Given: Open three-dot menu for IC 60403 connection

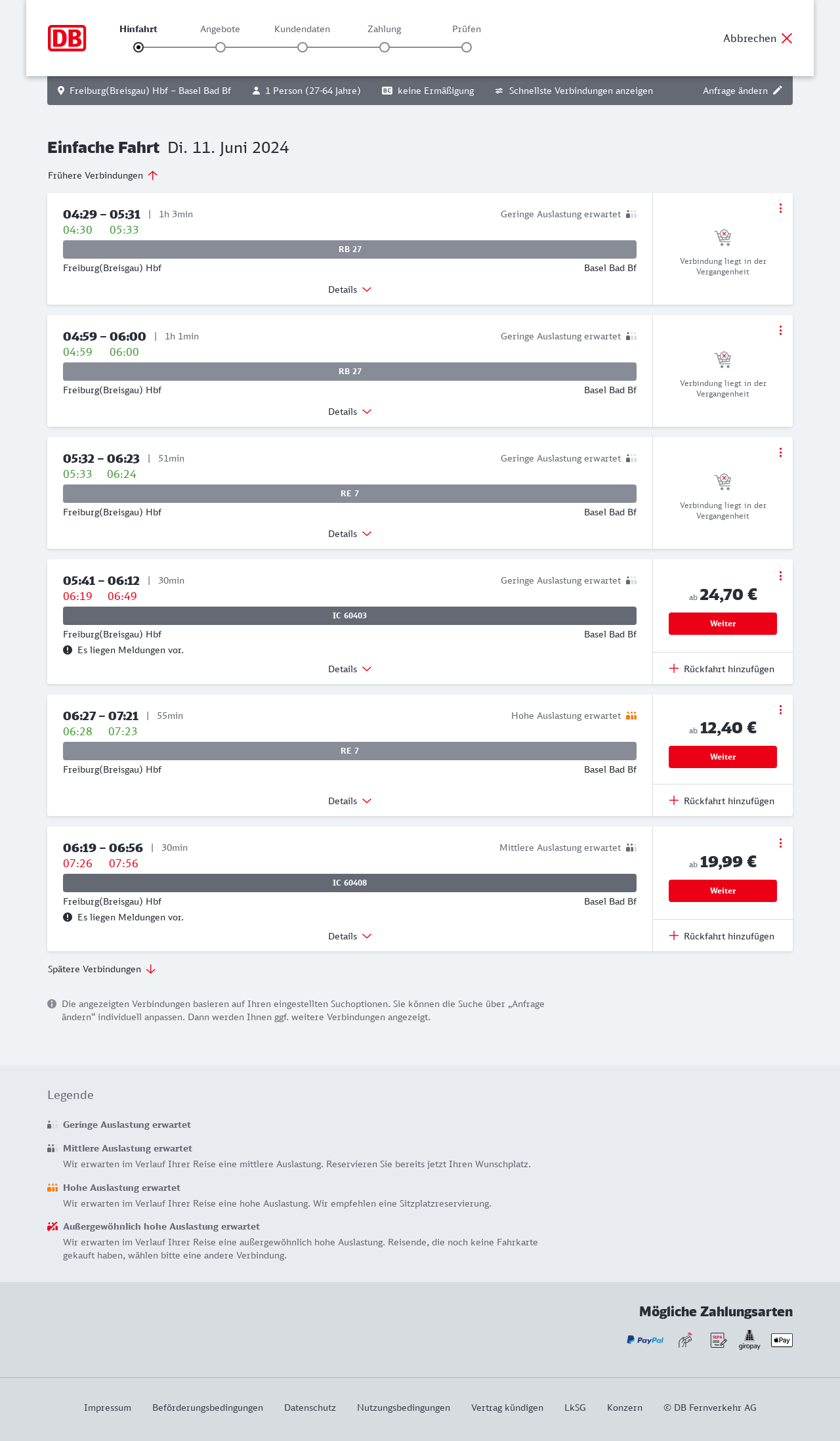Looking at the screenshot, I should click(780, 576).
